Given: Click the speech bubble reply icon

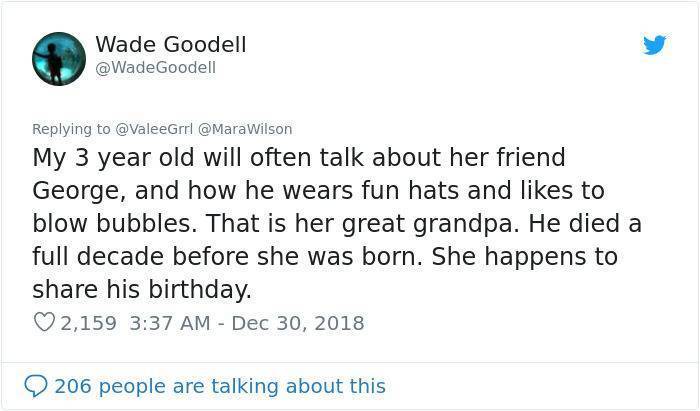Looking at the screenshot, I should coord(36,386).
